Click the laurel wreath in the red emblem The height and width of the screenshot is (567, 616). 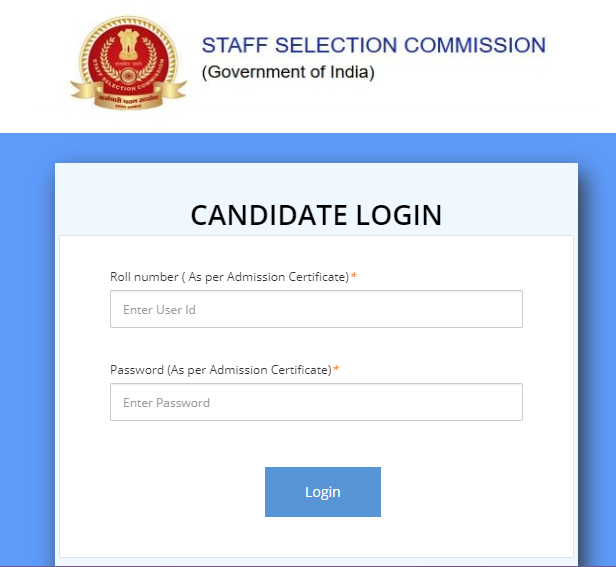pos(128,59)
